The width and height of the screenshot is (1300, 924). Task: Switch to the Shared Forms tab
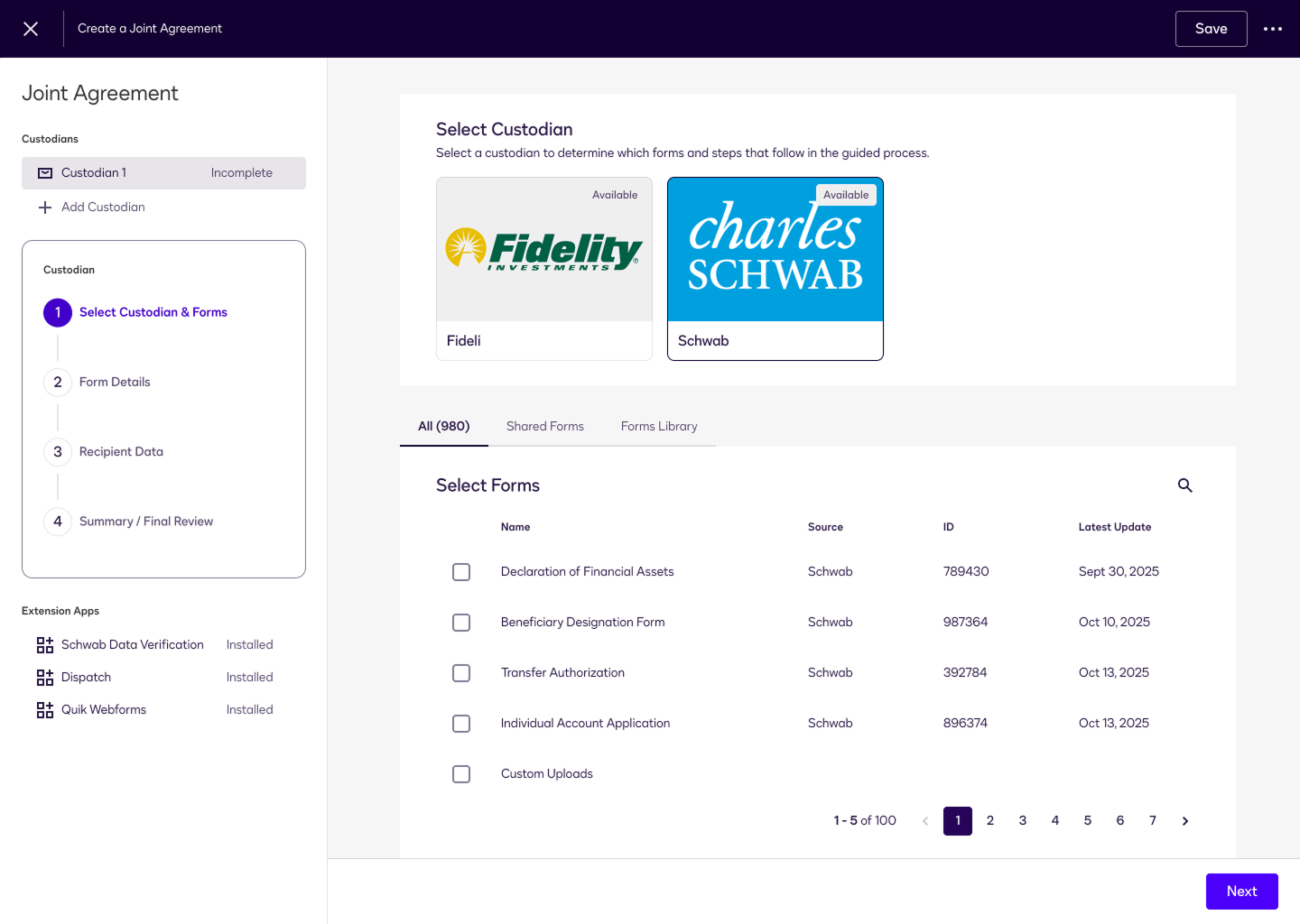545,426
